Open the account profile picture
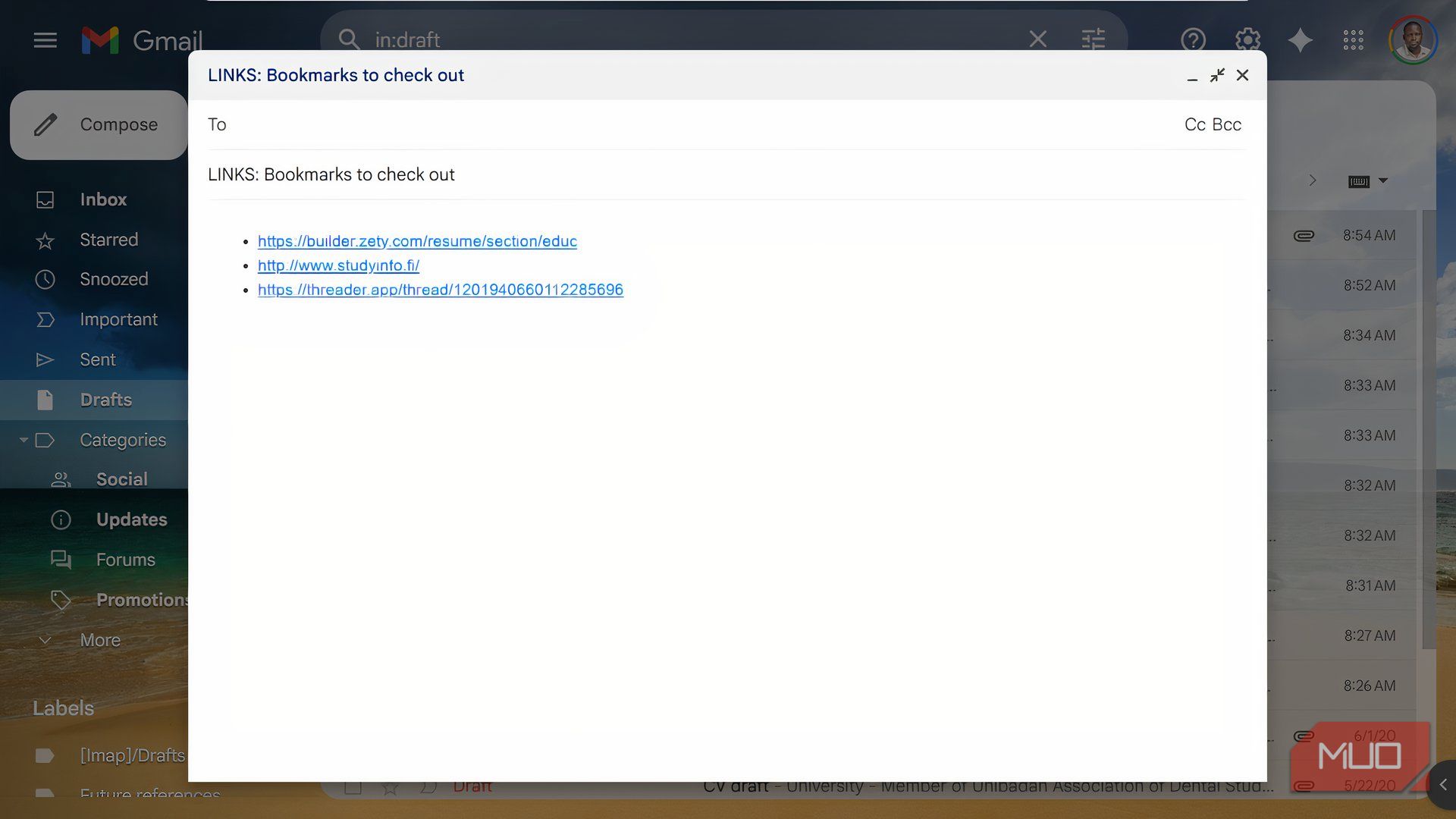Viewport: 1456px width, 819px height. 1412,40
